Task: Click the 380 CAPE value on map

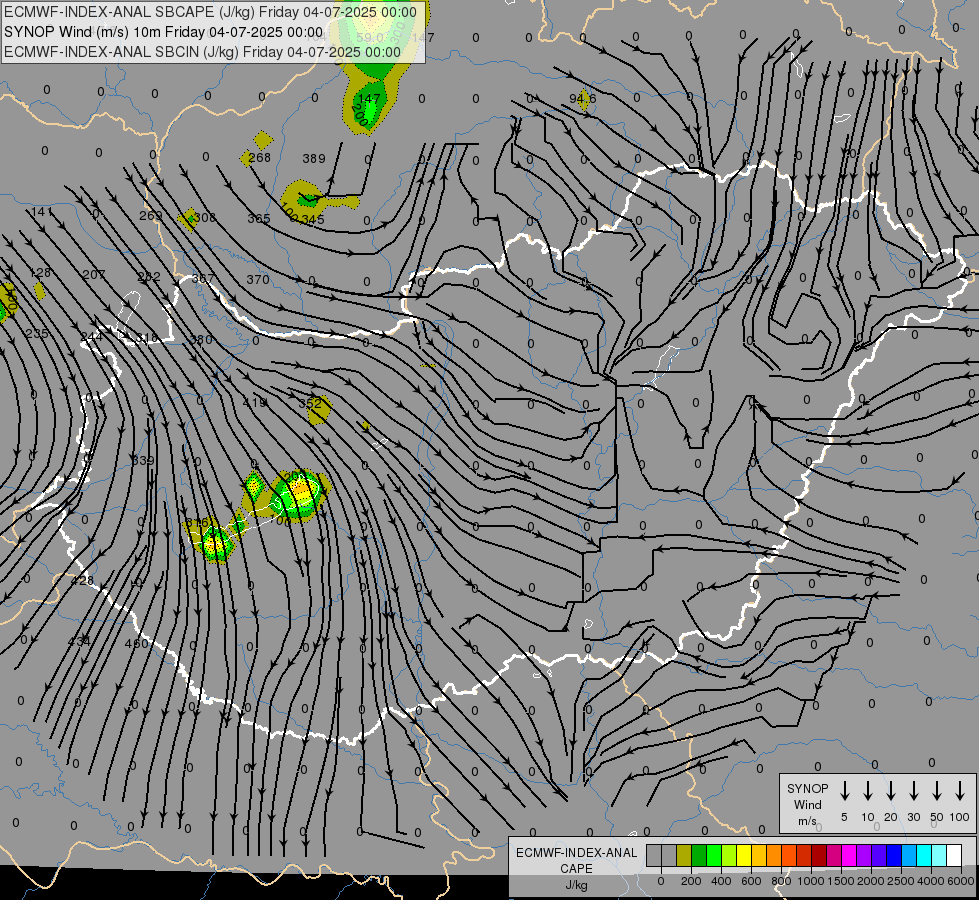Action: point(201,340)
